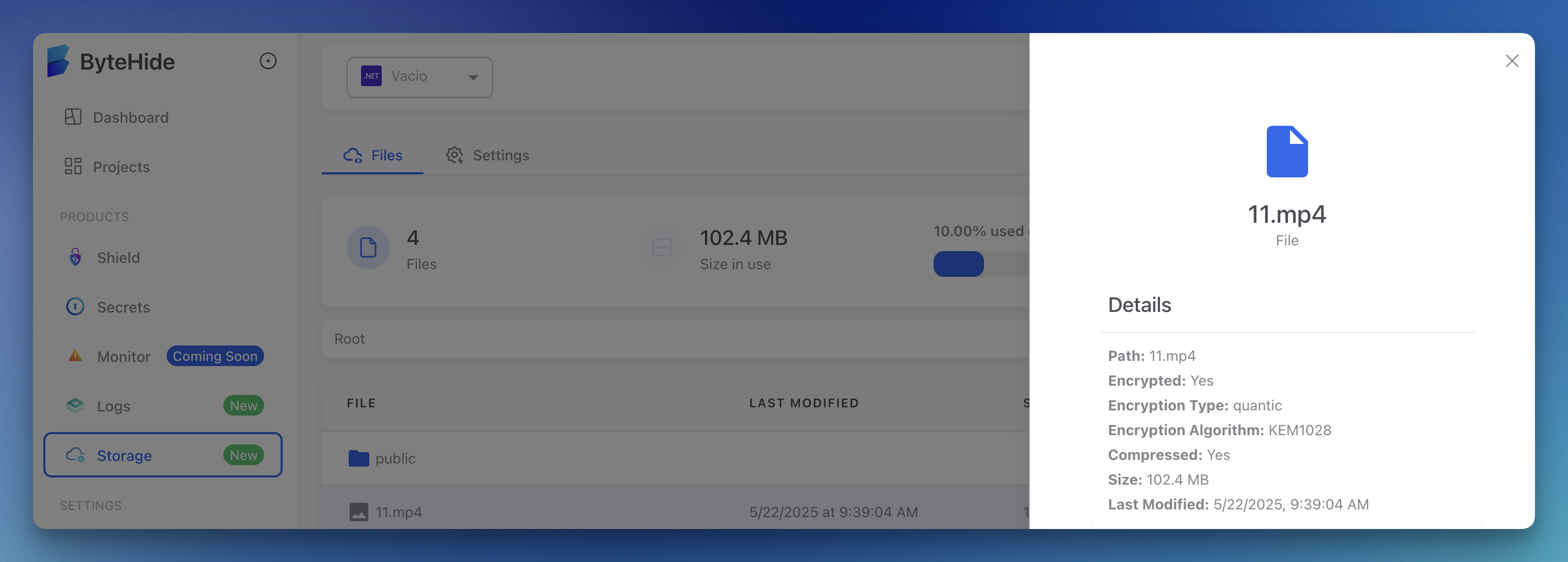
Task: Open the ByteHide Dashboard
Action: coord(130,118)
